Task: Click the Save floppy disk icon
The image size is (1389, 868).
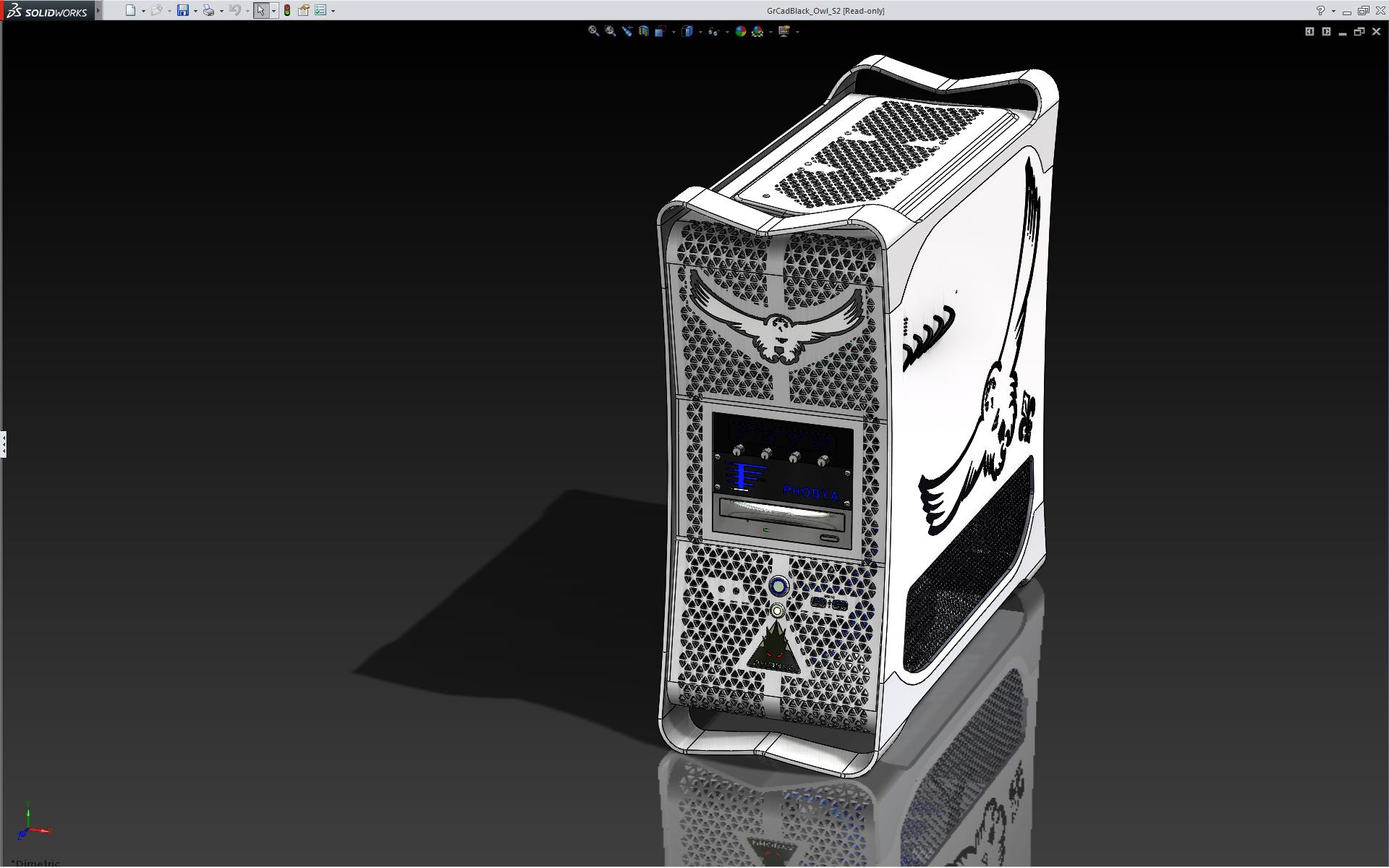Action: 183,10
